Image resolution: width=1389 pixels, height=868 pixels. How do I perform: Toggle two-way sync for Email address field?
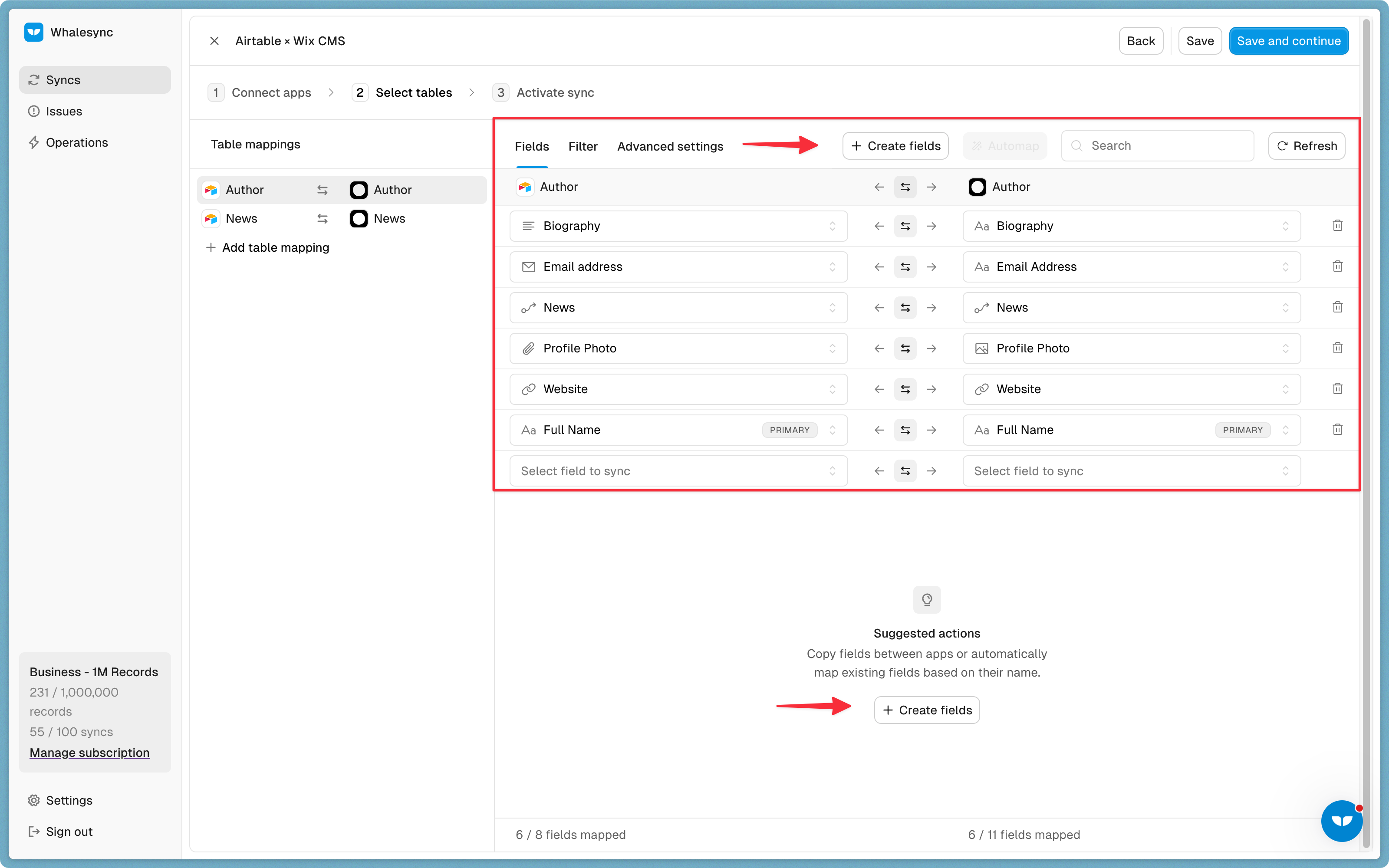tap(905, 267)
